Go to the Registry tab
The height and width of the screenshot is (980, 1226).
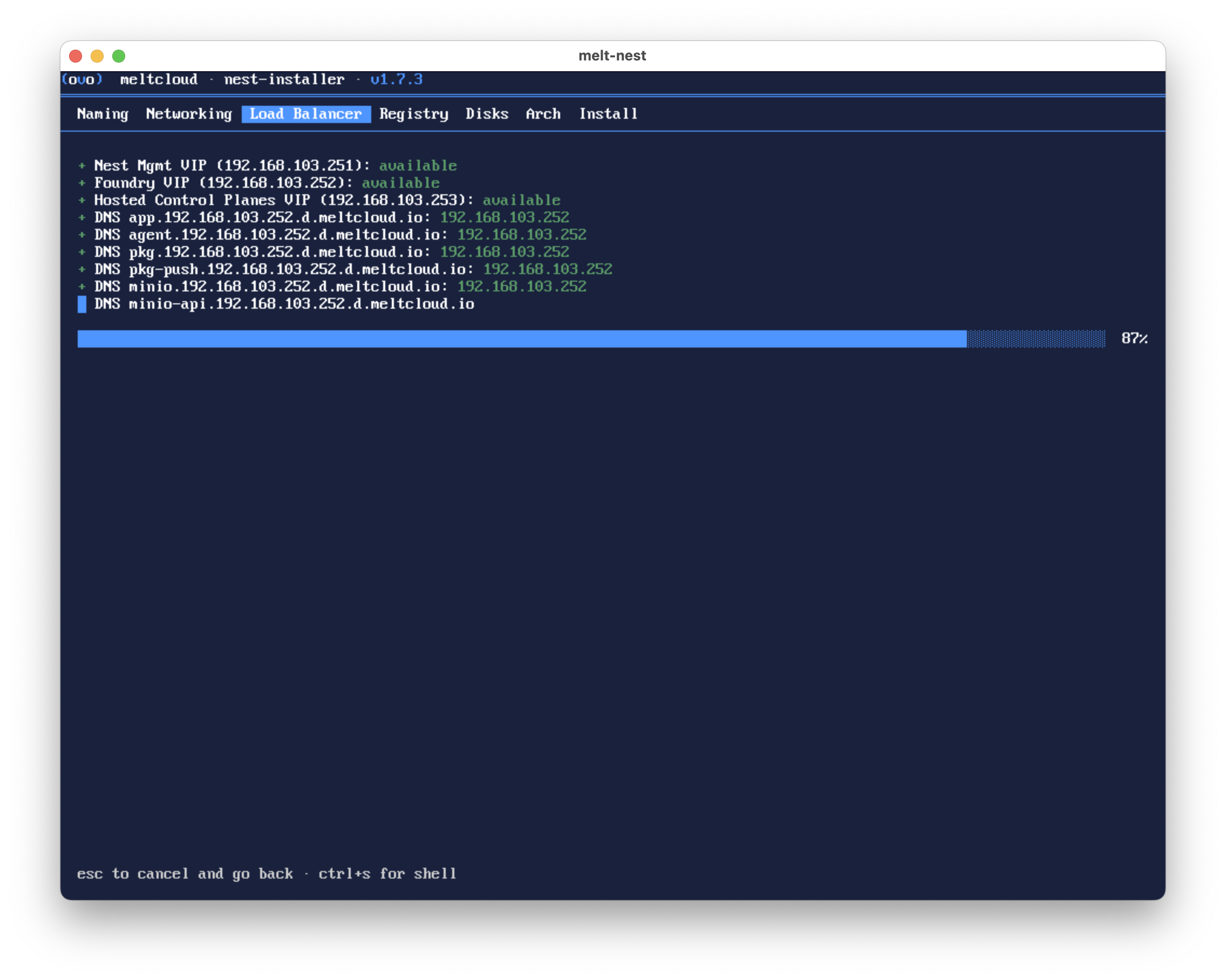point(414,114)
